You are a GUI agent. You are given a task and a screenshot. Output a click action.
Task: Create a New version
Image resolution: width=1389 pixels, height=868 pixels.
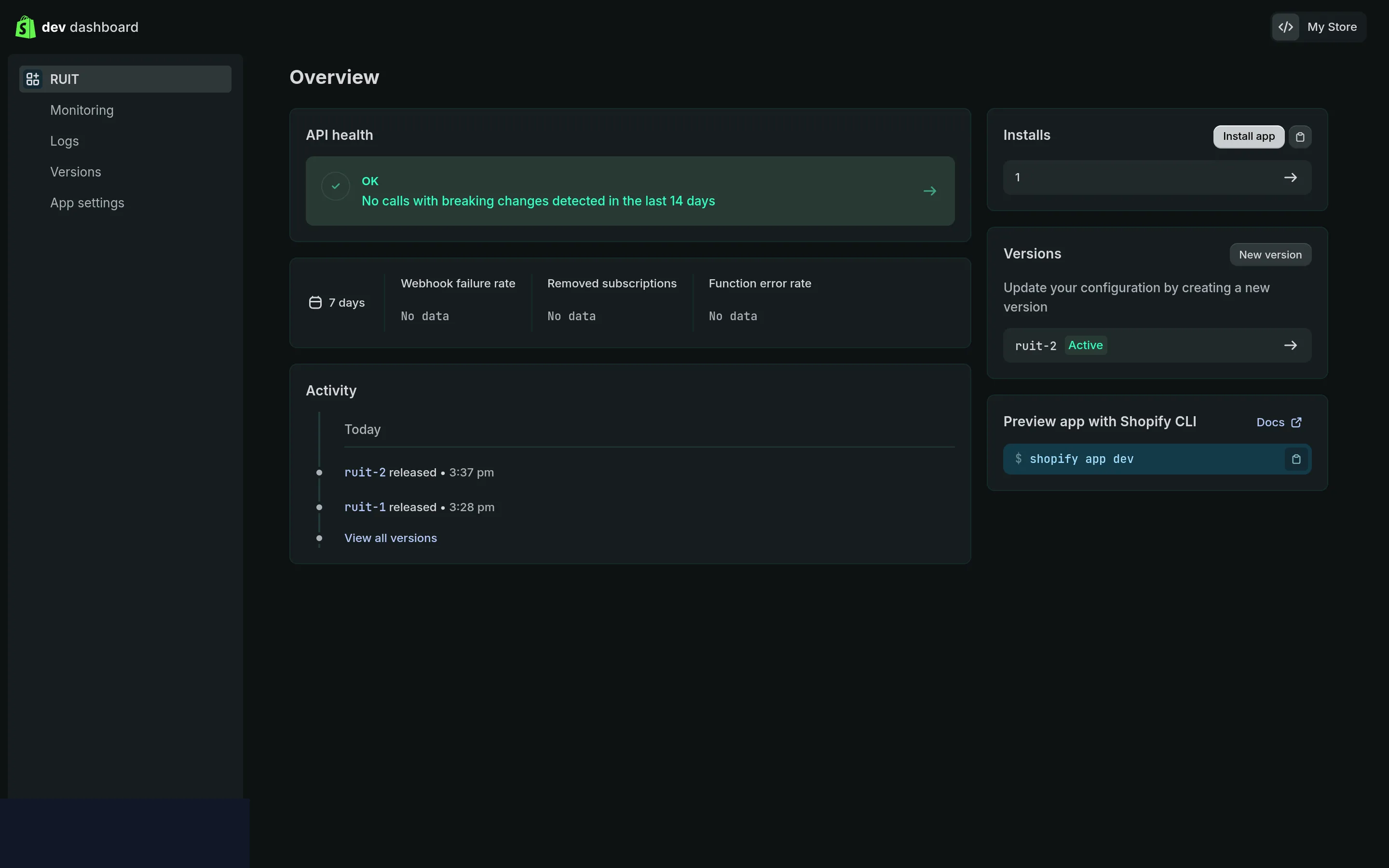[x=1270, y=255]
